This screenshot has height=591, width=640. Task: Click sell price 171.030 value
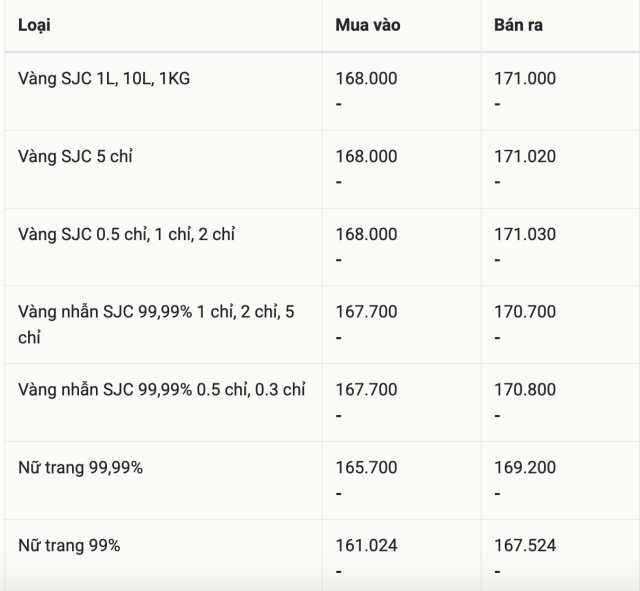coord(525,234)
